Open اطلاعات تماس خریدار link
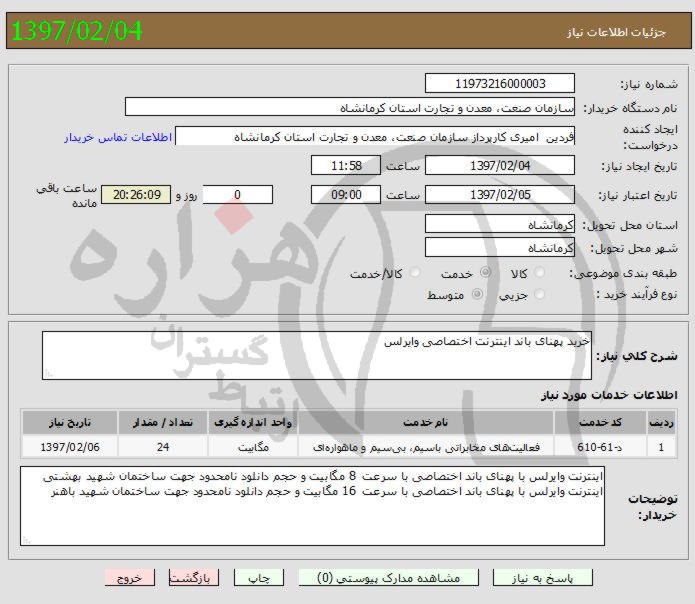Viewport: 695px width, 604px height. click(x=118, y=137)
